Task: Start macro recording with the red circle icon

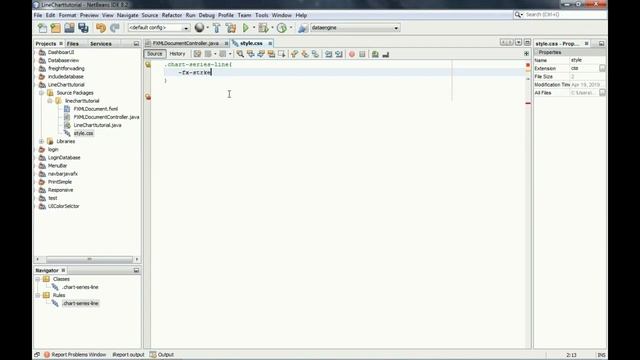Action: click(352, 54)
